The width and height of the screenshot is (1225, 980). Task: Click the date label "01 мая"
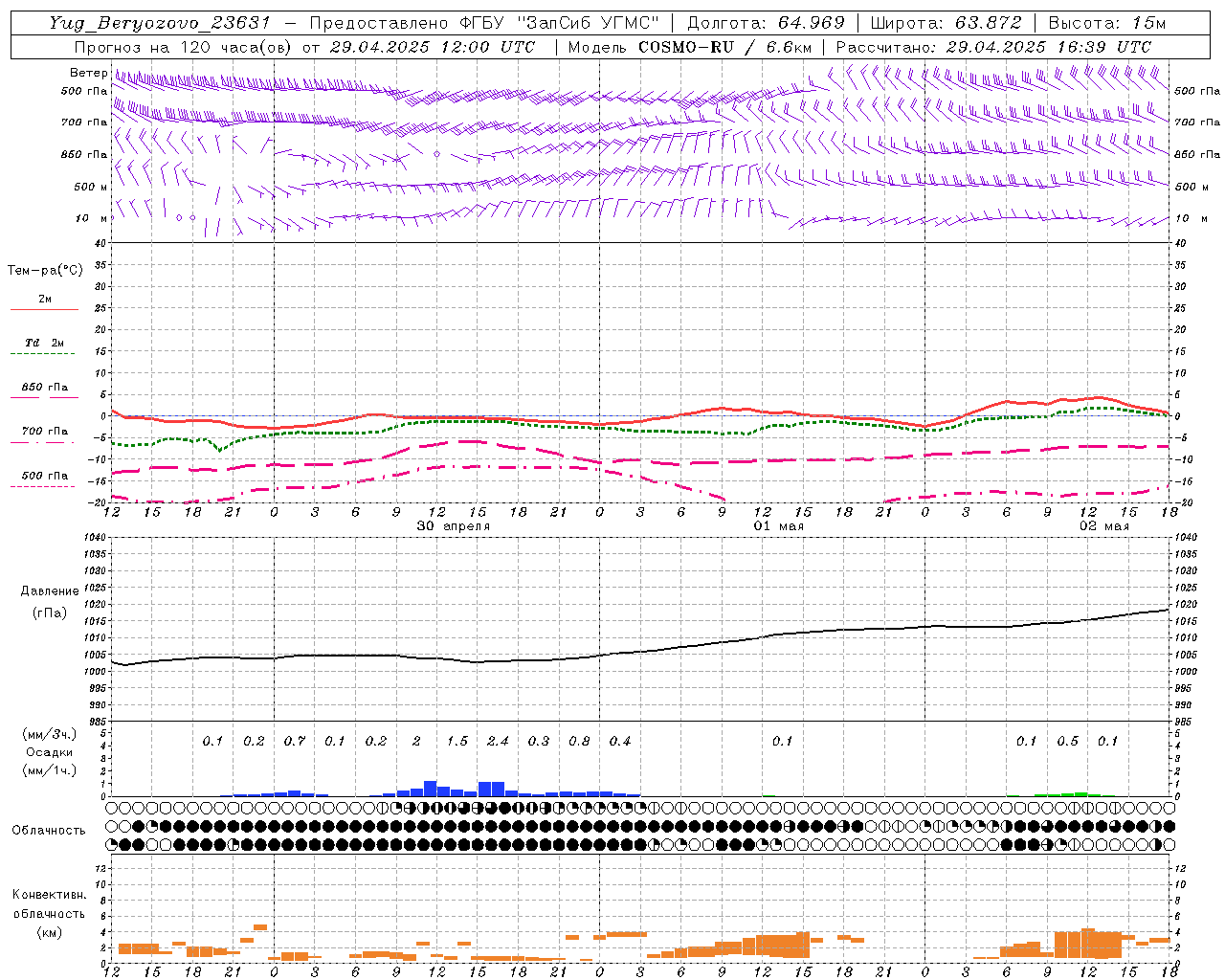(x=778, y=526)
